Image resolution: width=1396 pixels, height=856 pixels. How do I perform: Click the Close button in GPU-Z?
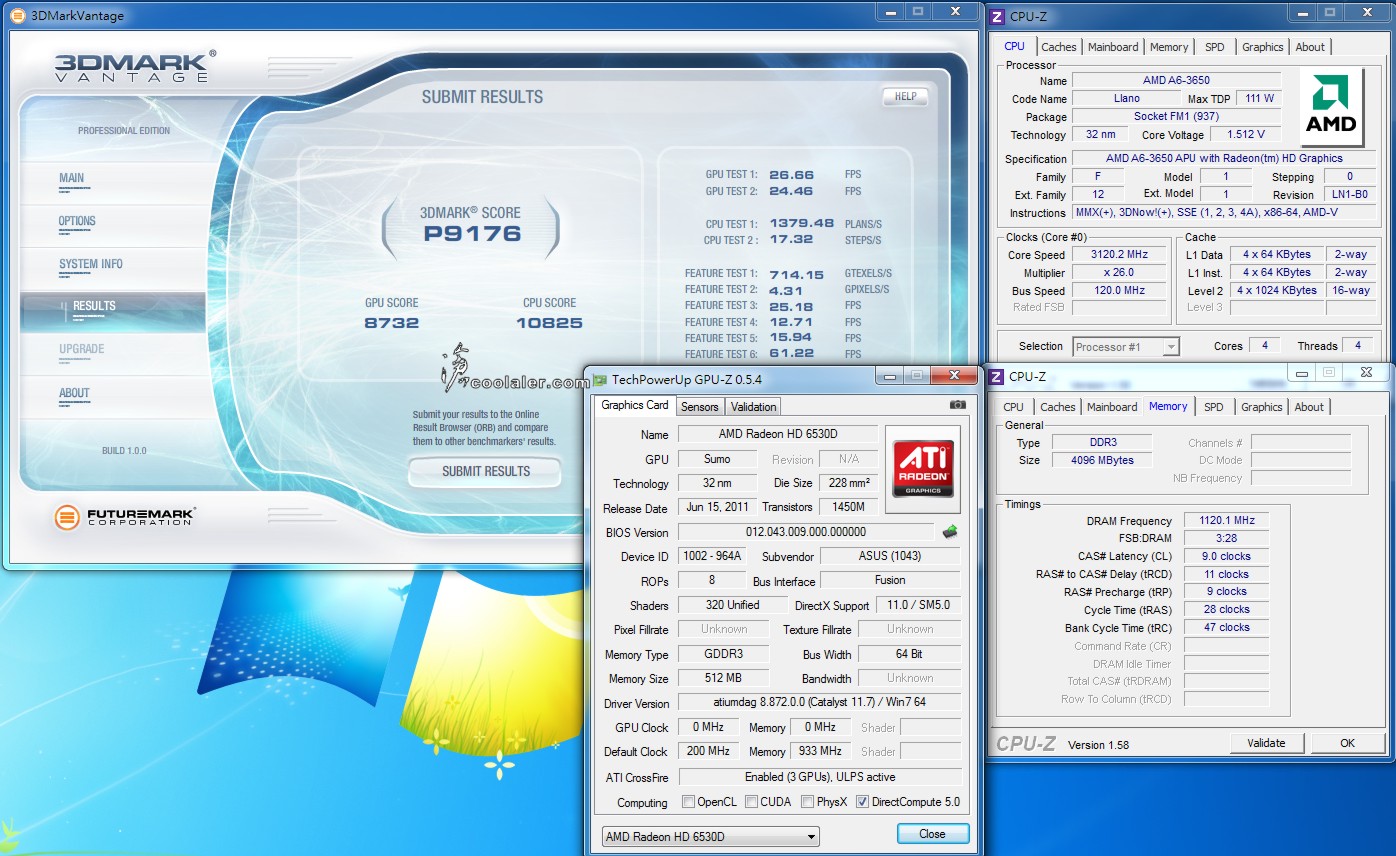coord(932,834)
